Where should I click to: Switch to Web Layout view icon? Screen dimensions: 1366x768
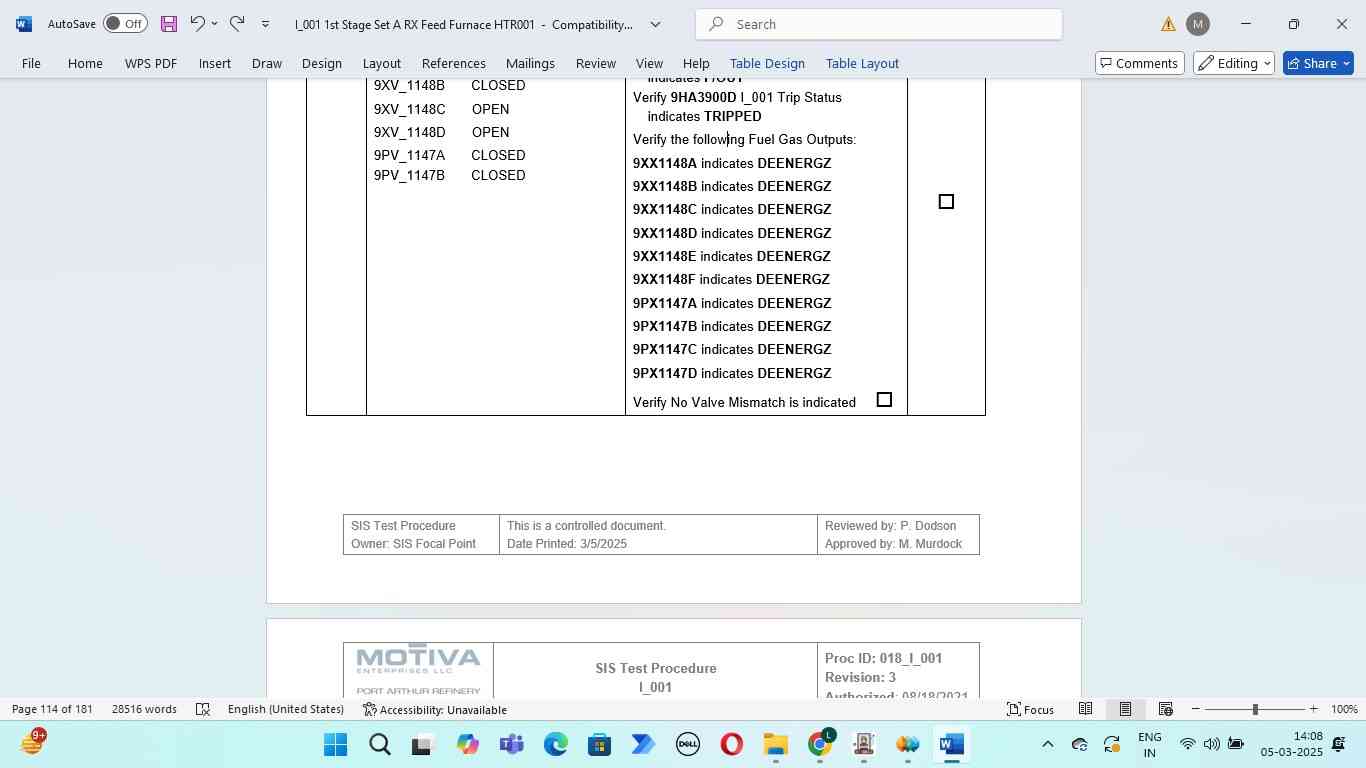coord(1165,709)
